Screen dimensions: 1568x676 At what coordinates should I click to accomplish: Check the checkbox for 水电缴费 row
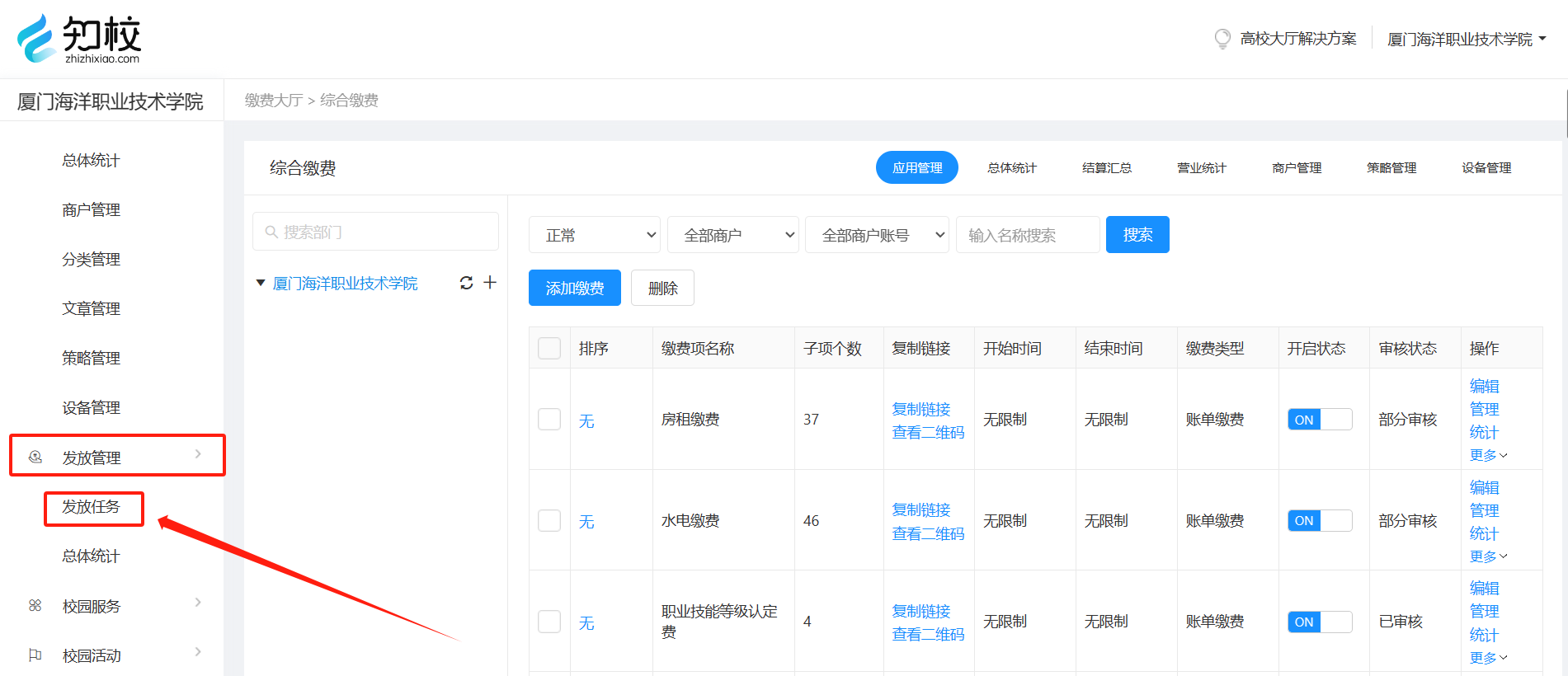pos(549,521)
